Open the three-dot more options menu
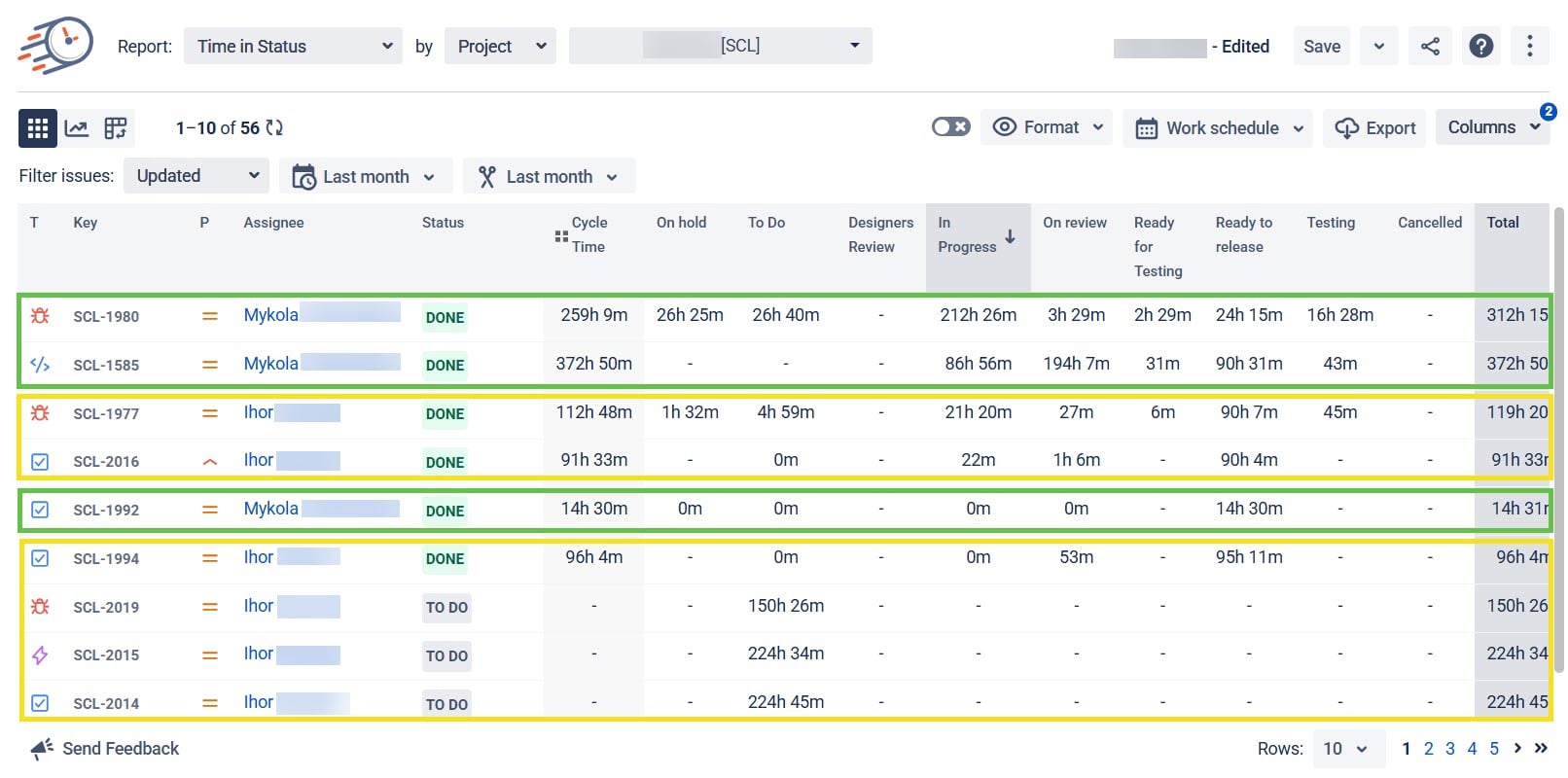Viewport: 1568px width, 778px height. [1530, 46]
